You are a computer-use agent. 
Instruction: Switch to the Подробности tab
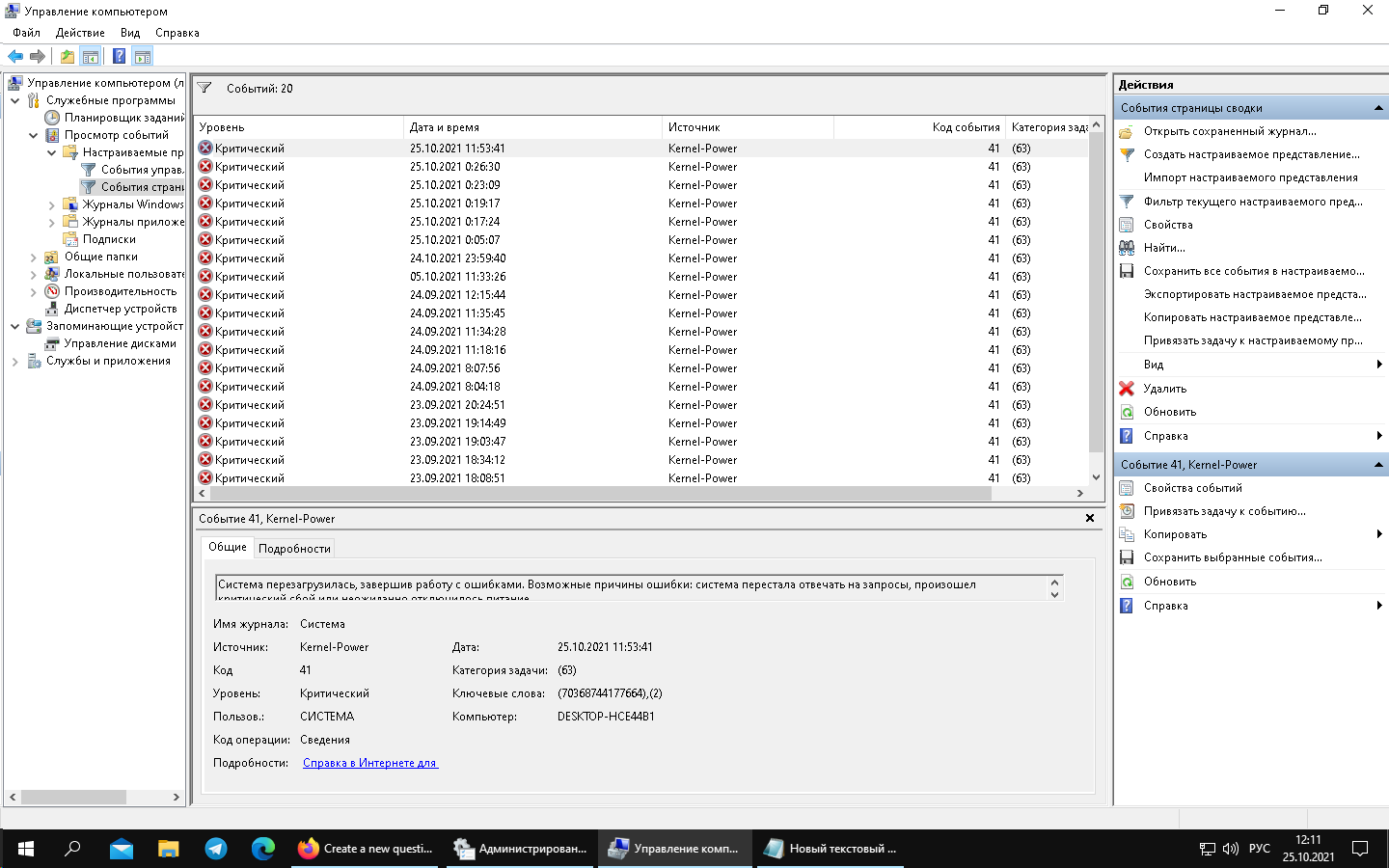[294, 549]
